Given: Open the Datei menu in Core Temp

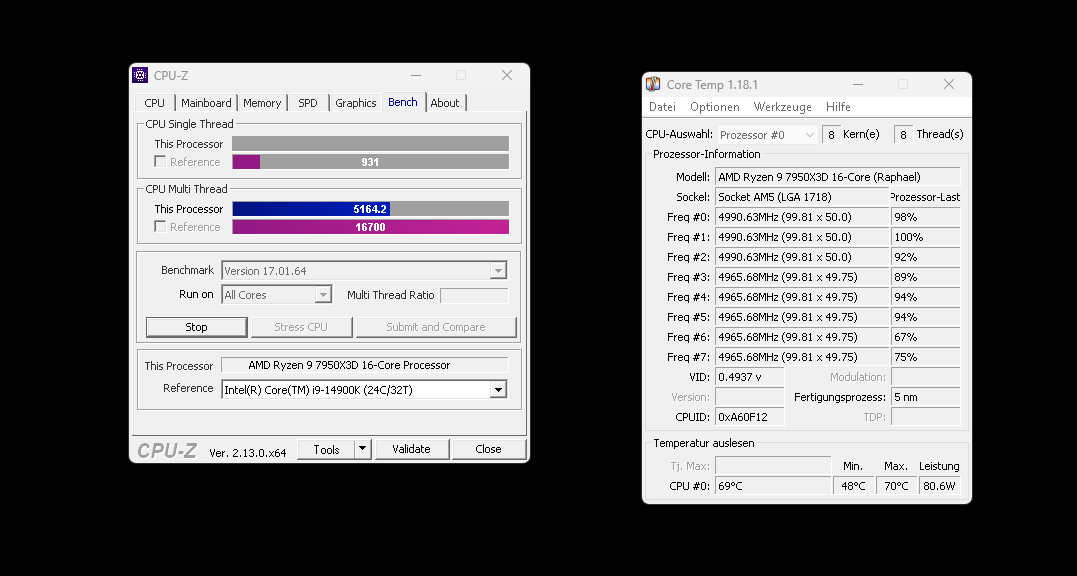Looking at the screenshot, I should click(662, 107).
